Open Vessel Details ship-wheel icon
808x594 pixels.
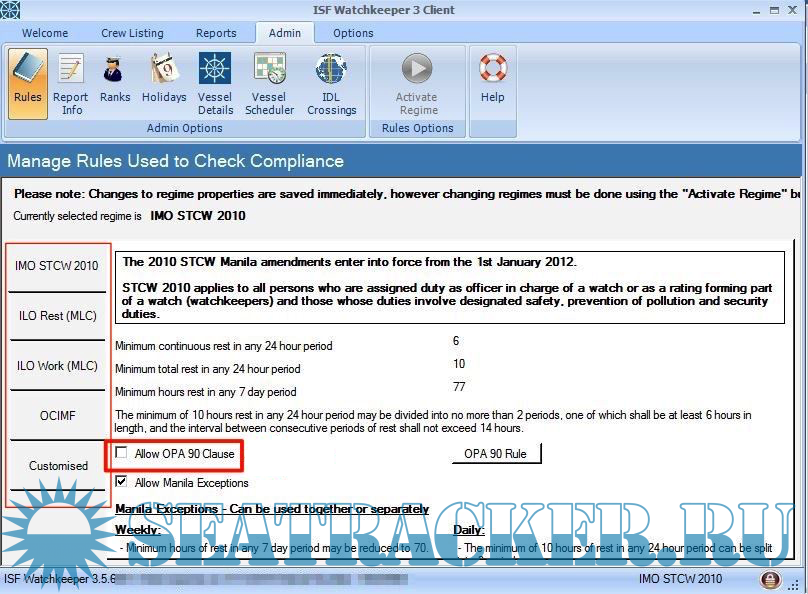(x=215, y=82)
